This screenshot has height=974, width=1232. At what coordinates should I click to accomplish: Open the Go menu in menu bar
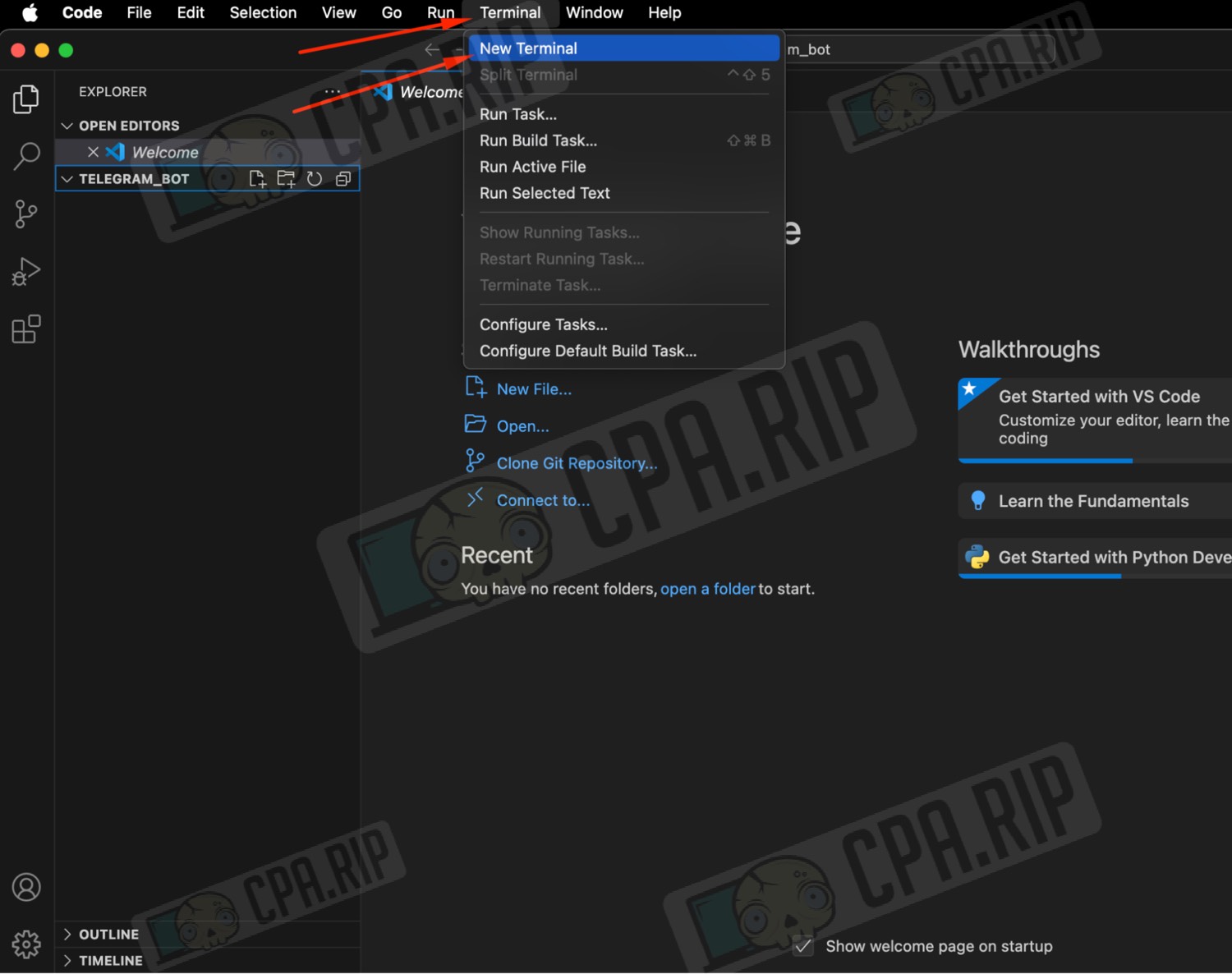392,13
